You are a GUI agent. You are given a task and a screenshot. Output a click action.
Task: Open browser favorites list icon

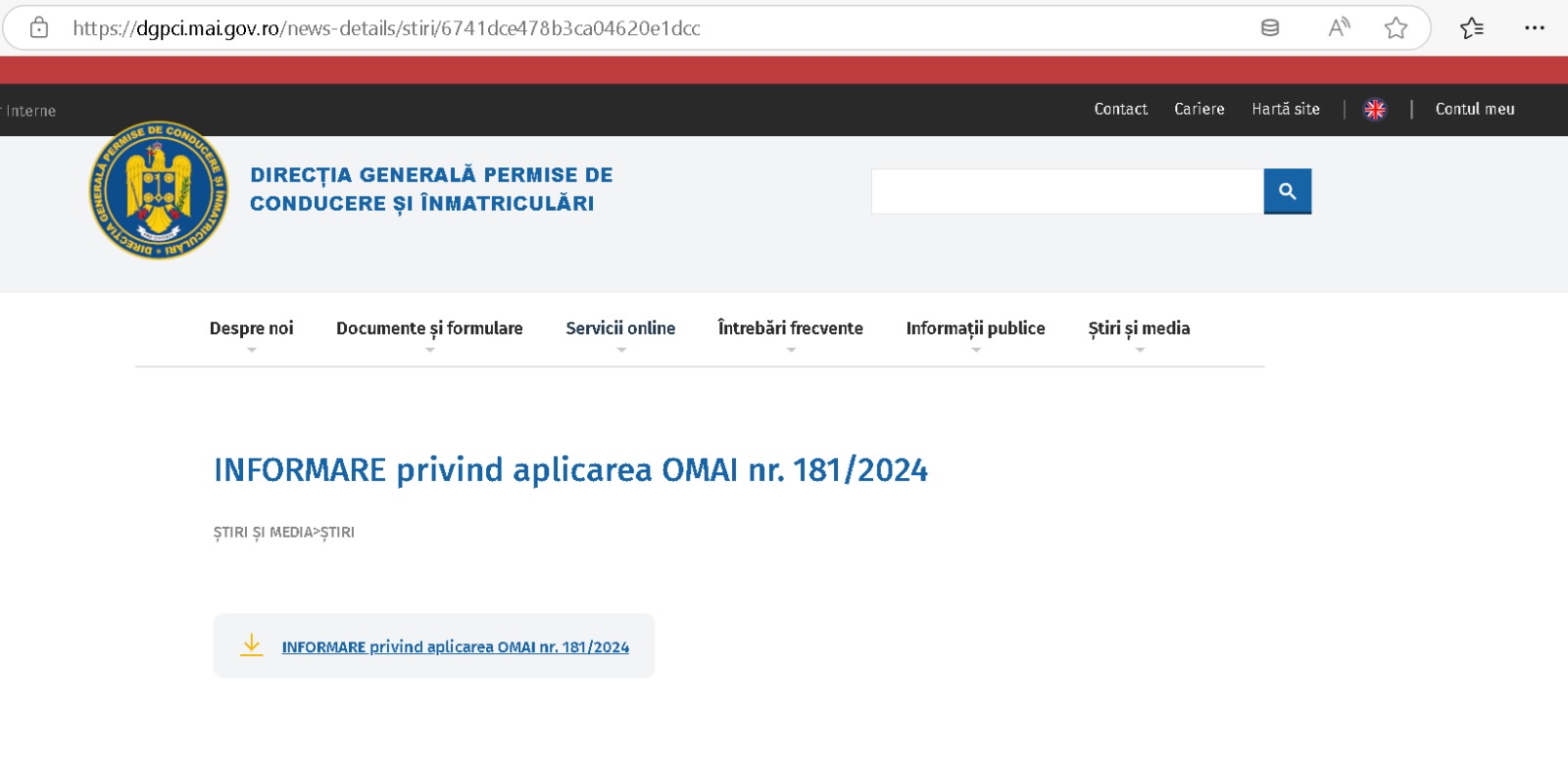pyautogui.click(x=1471, y=27)
